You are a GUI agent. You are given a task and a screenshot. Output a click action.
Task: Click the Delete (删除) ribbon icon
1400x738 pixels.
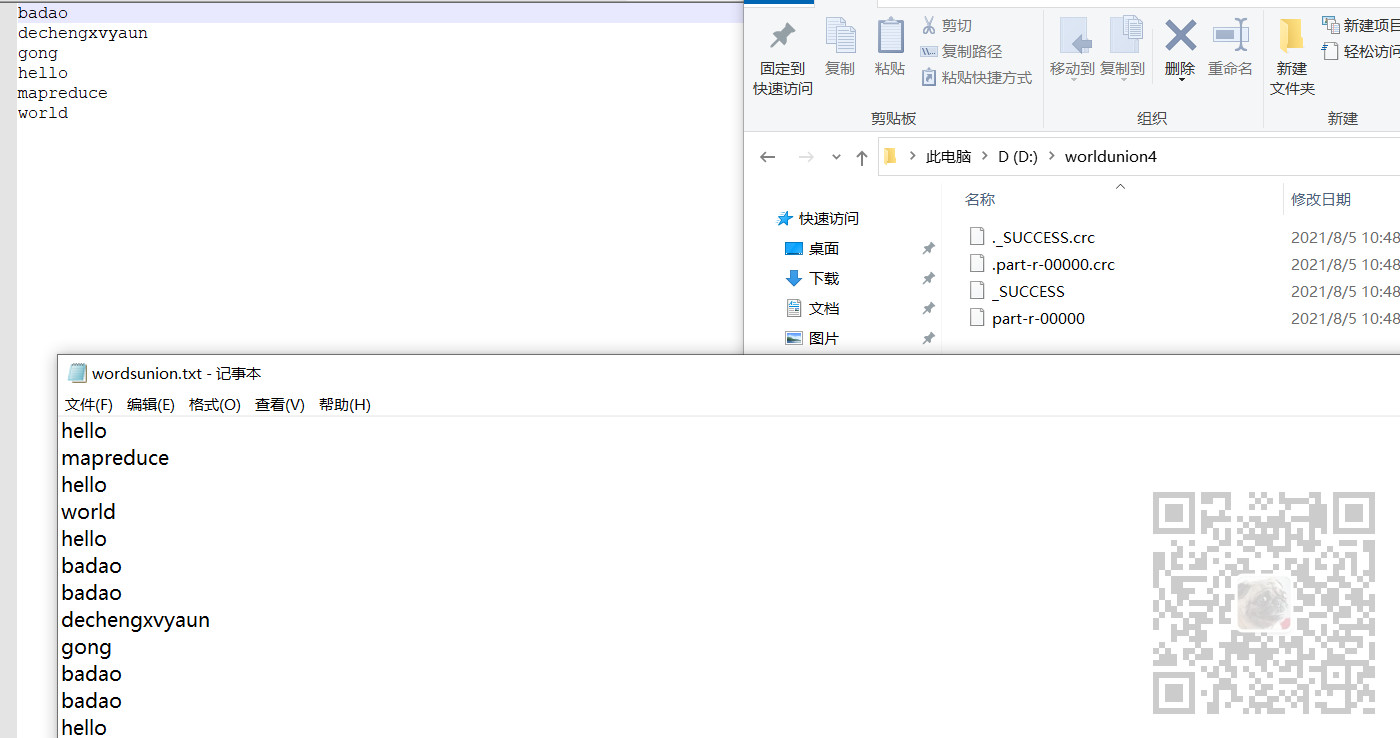tap(1180, 36)
